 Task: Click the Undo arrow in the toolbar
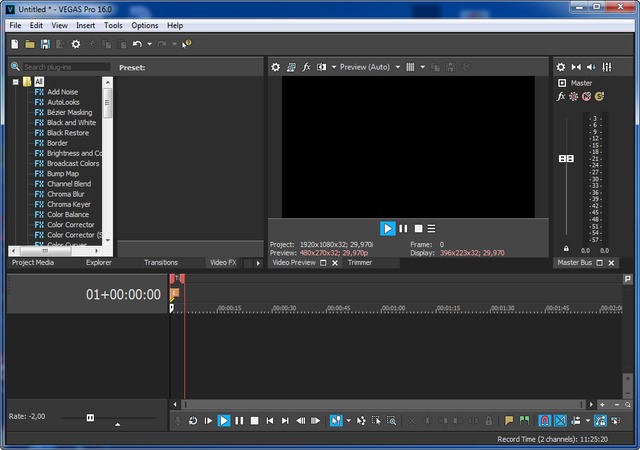[137, 44]
